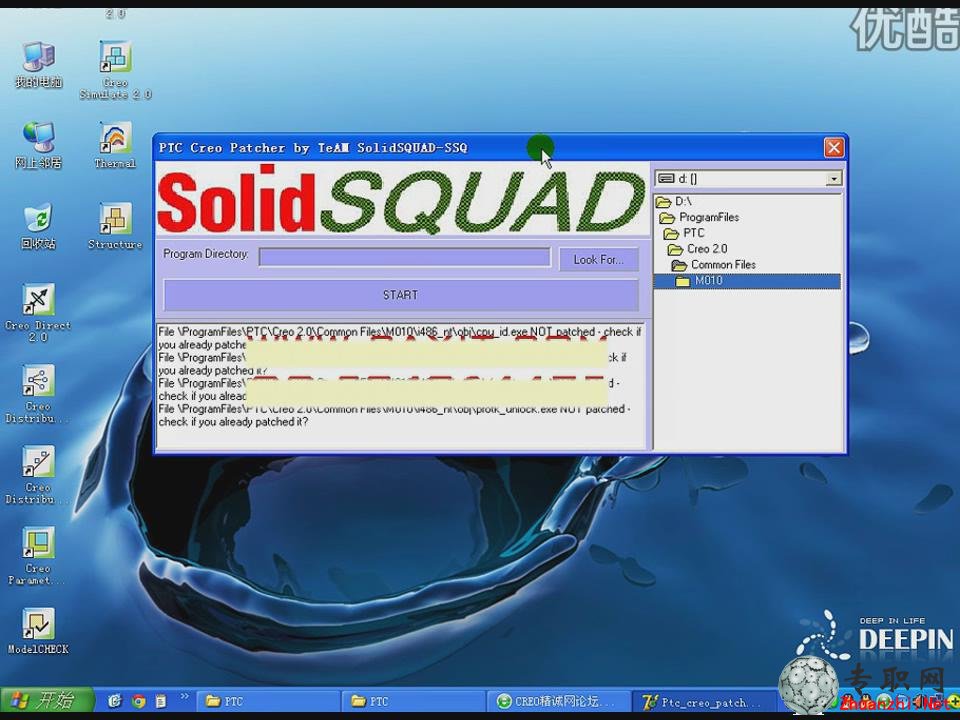The image size is (960, 720).
Task: Select the ProgramFiles folder in the tree
Action: (x=699, y=217)
